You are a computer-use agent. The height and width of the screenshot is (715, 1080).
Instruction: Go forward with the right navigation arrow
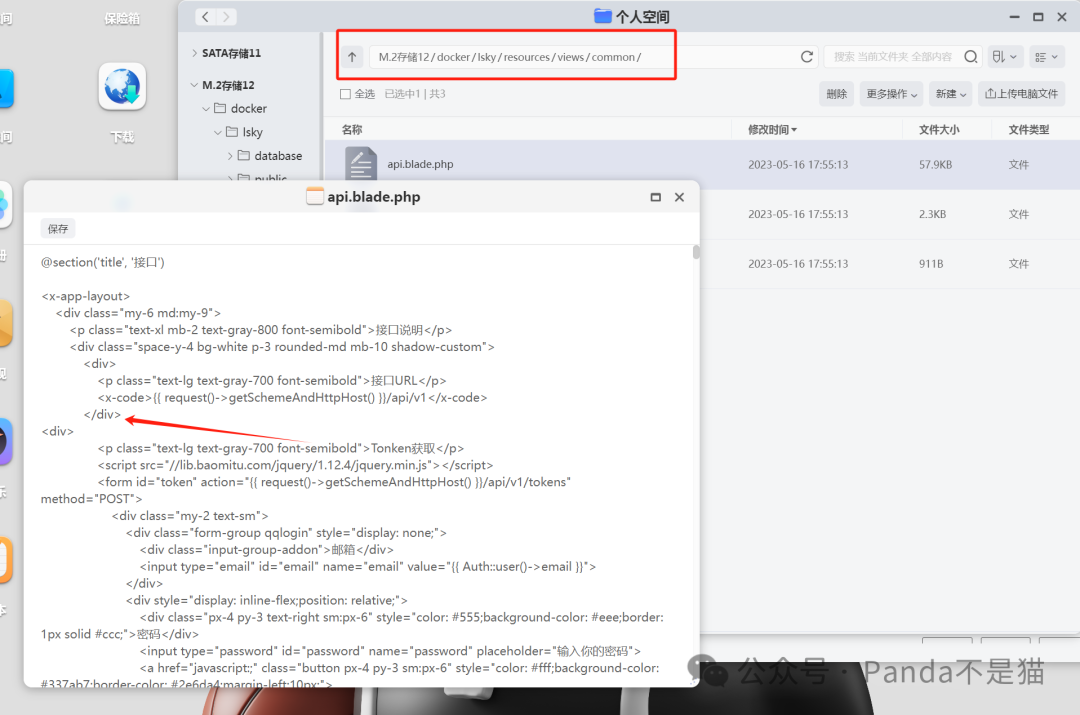point(226,17)
